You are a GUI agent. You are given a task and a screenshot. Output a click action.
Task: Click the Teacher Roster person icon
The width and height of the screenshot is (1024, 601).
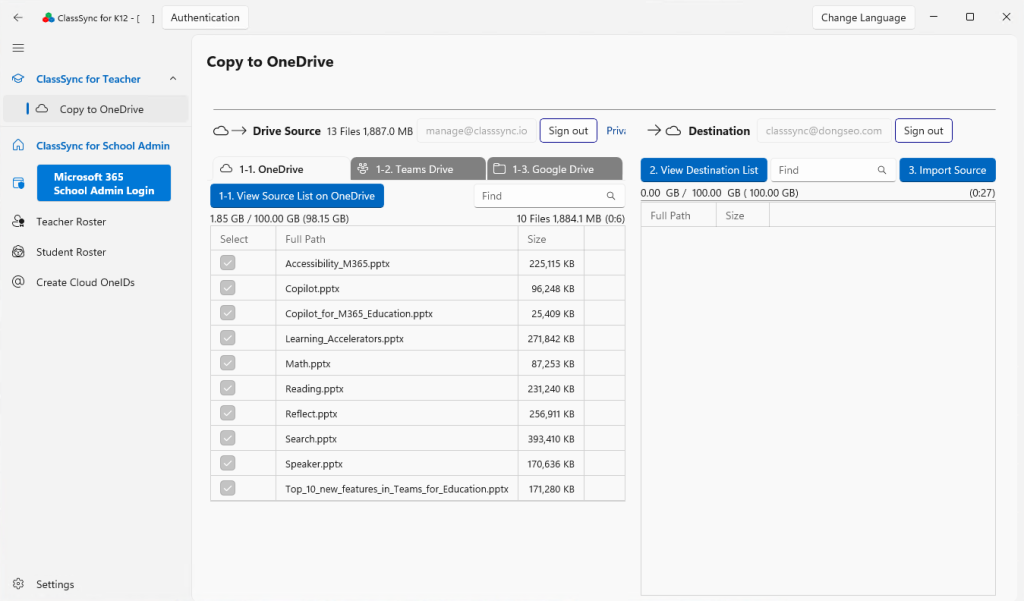click(x=18, y=221)
